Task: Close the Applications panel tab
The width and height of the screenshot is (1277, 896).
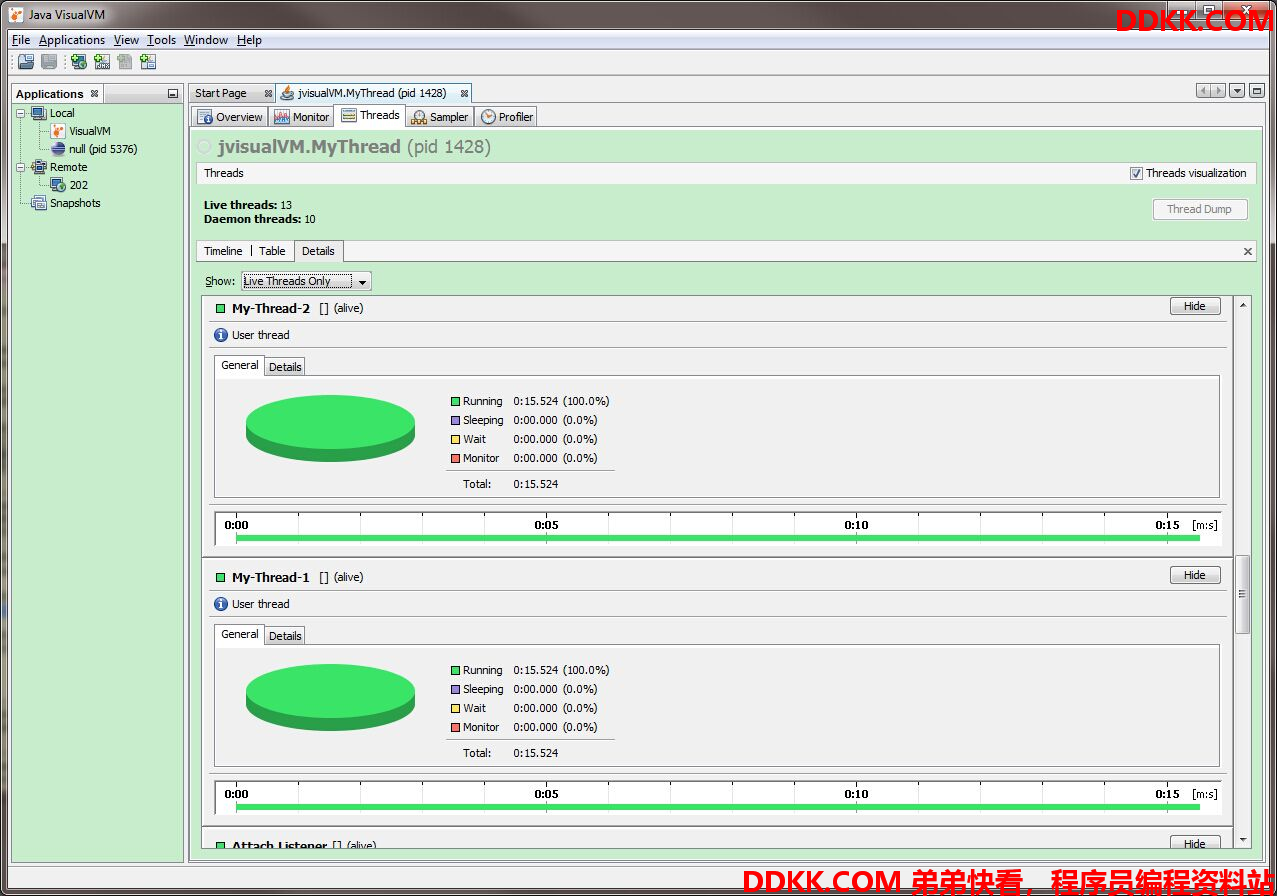Action: coord(94,94)
